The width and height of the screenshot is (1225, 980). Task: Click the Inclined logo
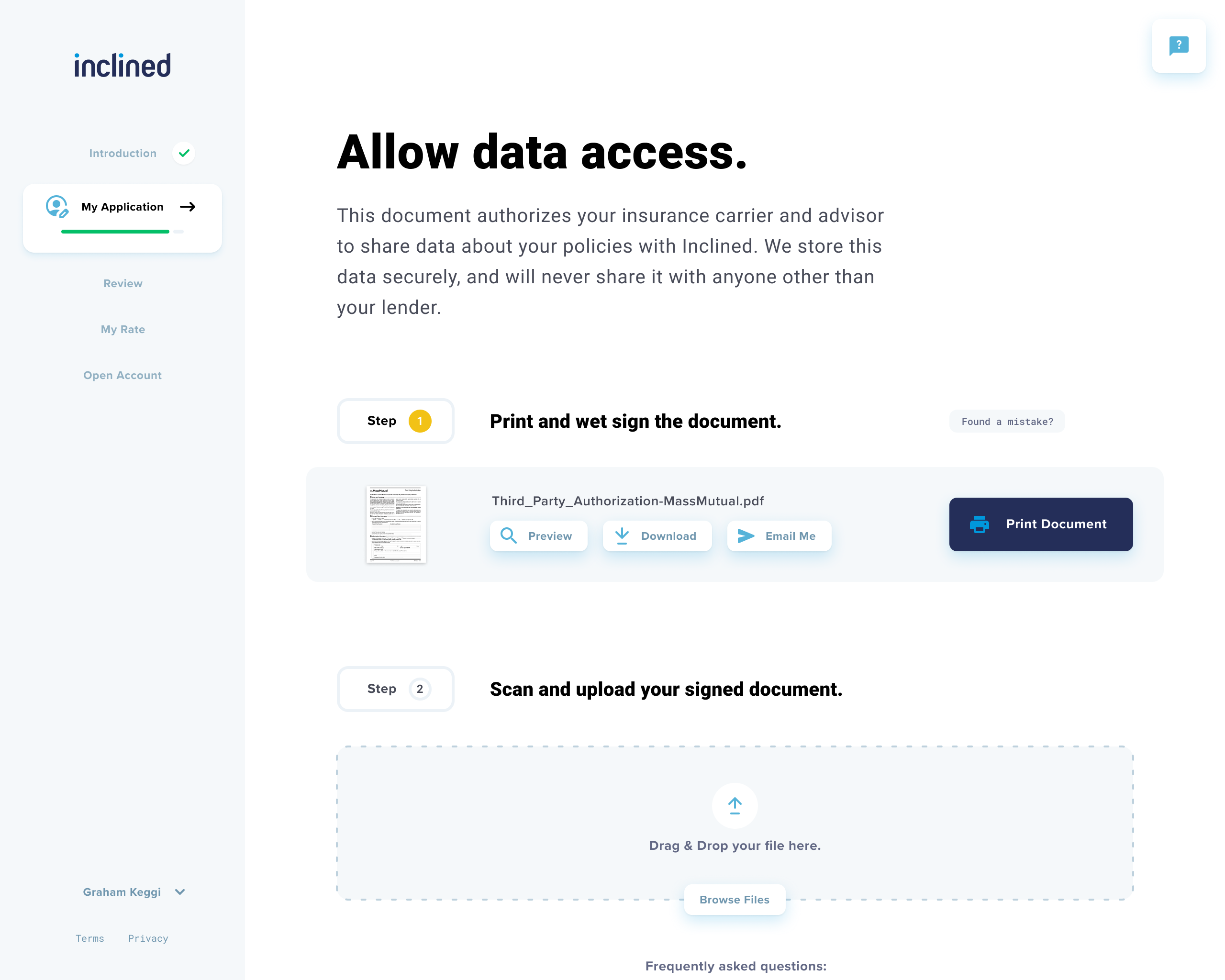(122, 66)
